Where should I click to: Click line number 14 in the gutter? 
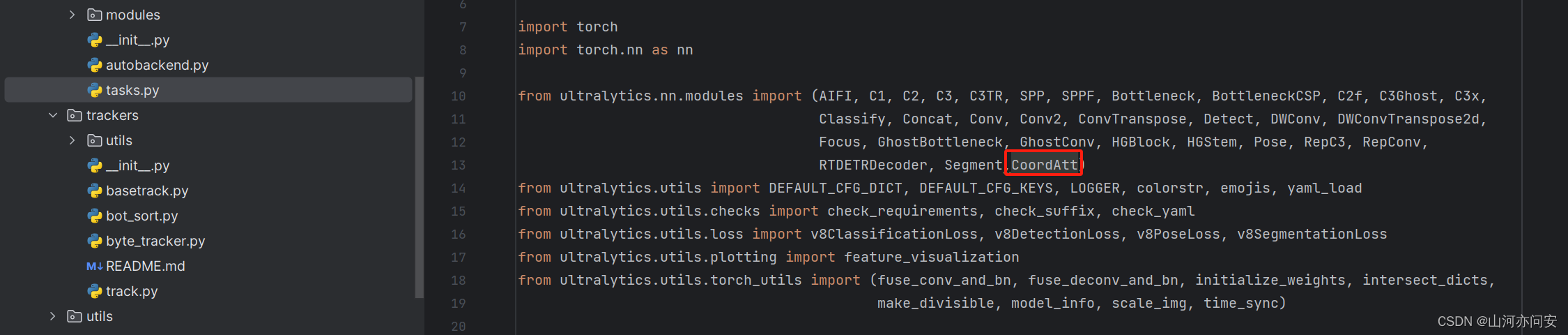coord(458,188)
